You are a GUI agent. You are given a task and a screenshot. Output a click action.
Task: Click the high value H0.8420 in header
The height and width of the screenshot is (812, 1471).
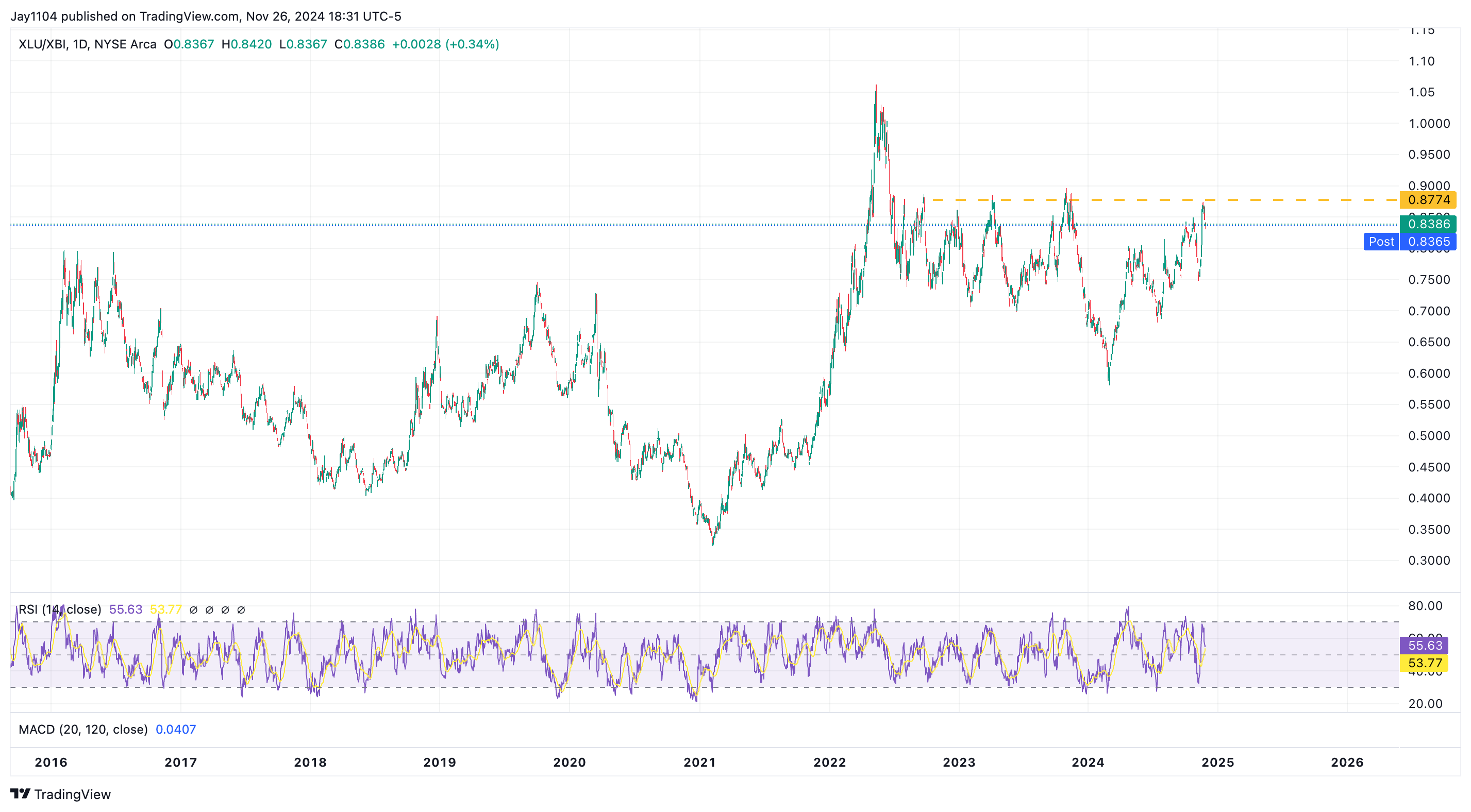pyautogui.click(x=247, y=44)
